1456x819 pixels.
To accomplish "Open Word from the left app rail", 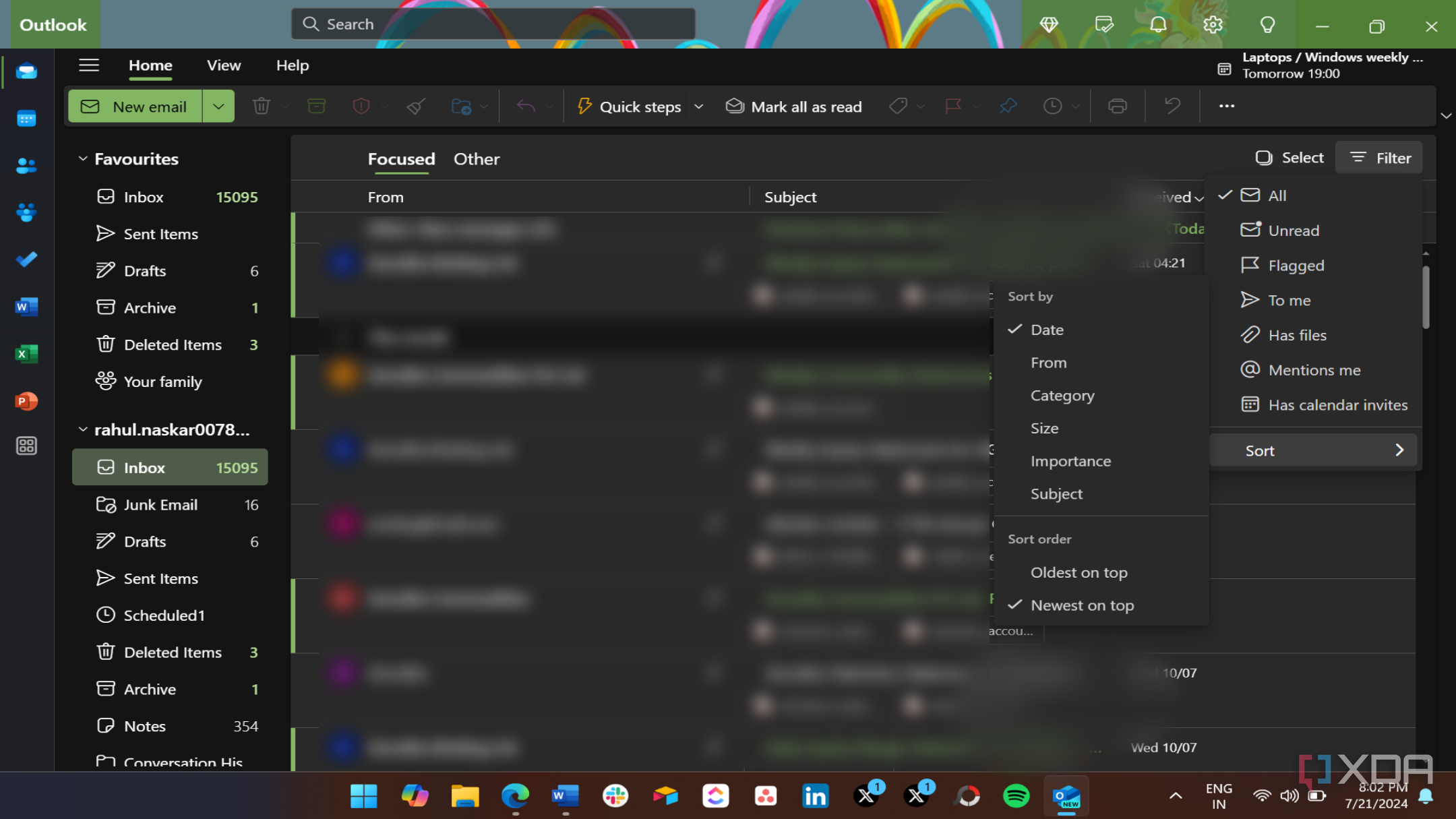I will tap(26, 307).
